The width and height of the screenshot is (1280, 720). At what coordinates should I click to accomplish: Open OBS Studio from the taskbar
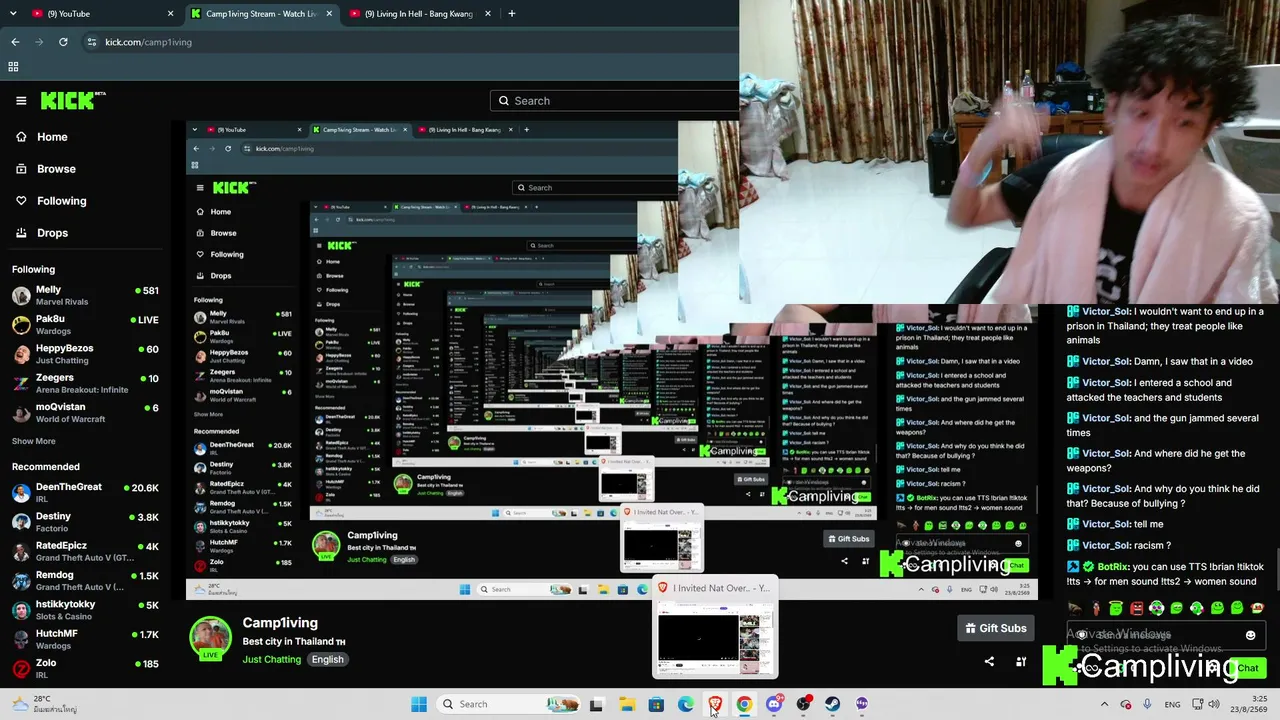tap(803, 704)
